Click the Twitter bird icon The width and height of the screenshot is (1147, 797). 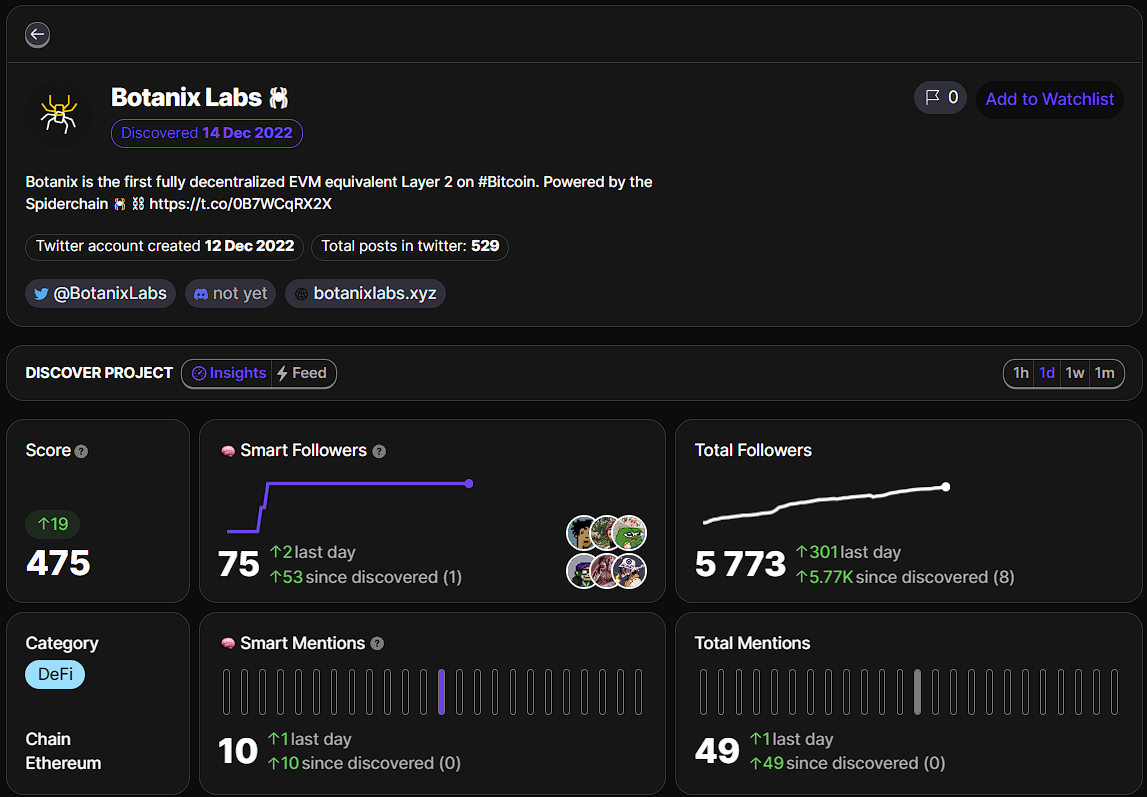click(x=41, y=294)
